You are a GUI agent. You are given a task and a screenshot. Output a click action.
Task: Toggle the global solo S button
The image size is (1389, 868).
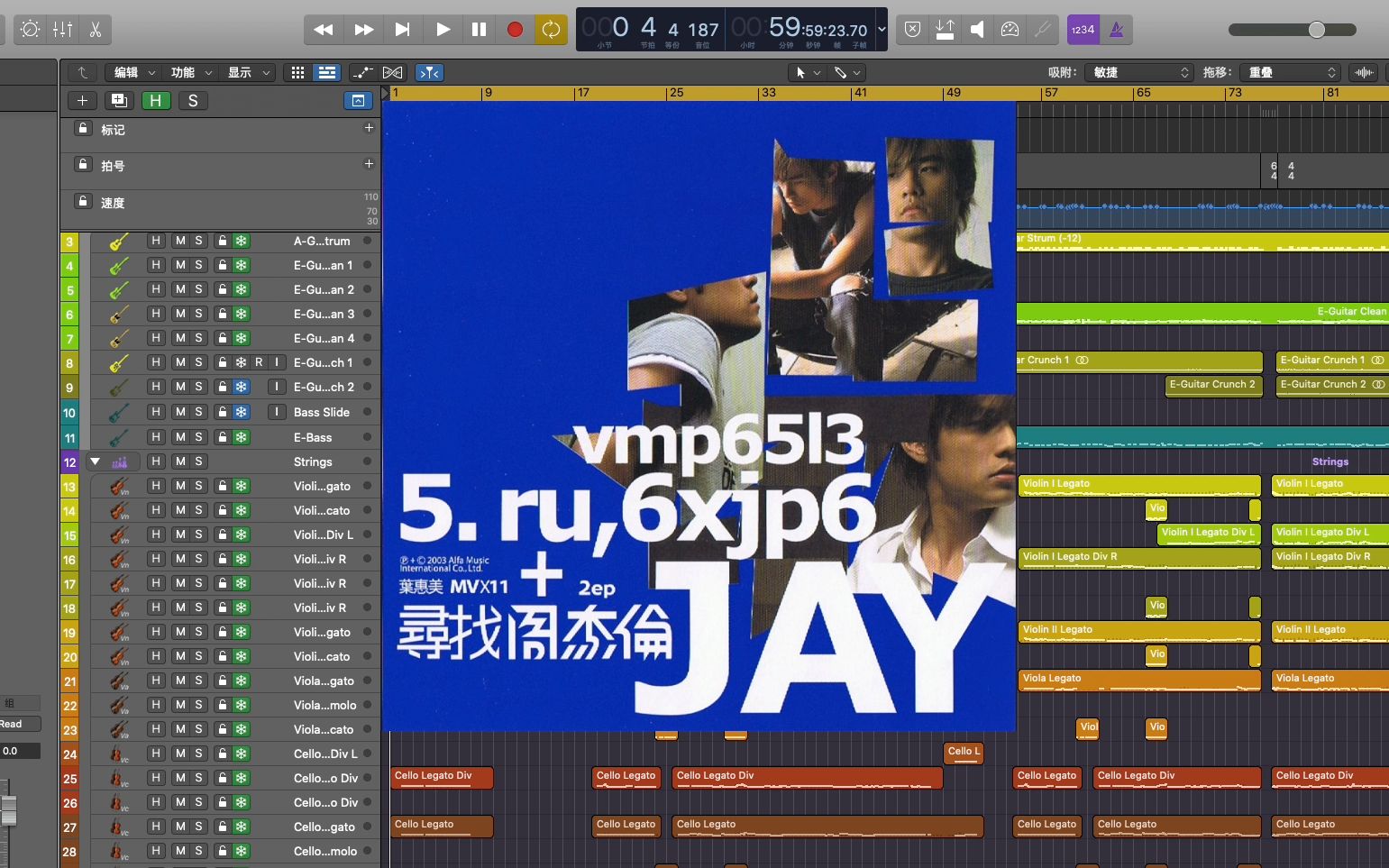point(193,100)
